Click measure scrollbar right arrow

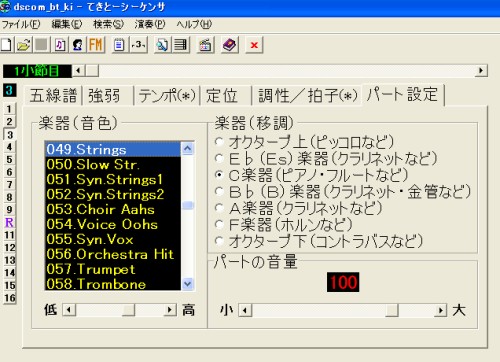tap(481, 71)
